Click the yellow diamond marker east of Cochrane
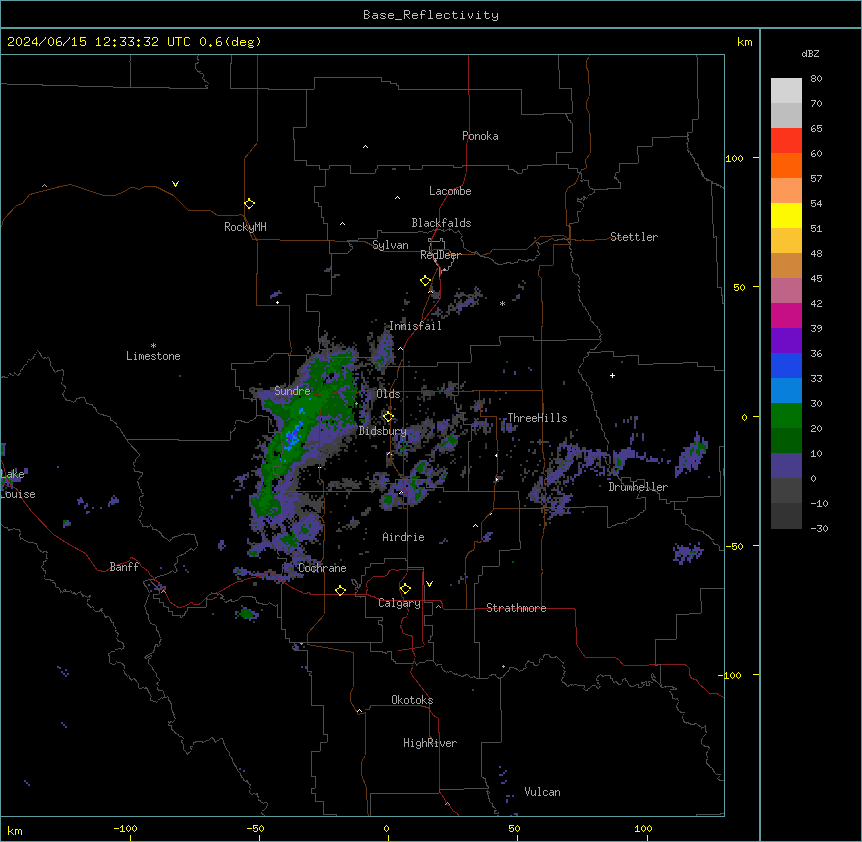This screenshot has height=842, width=862. pos(340,590)
